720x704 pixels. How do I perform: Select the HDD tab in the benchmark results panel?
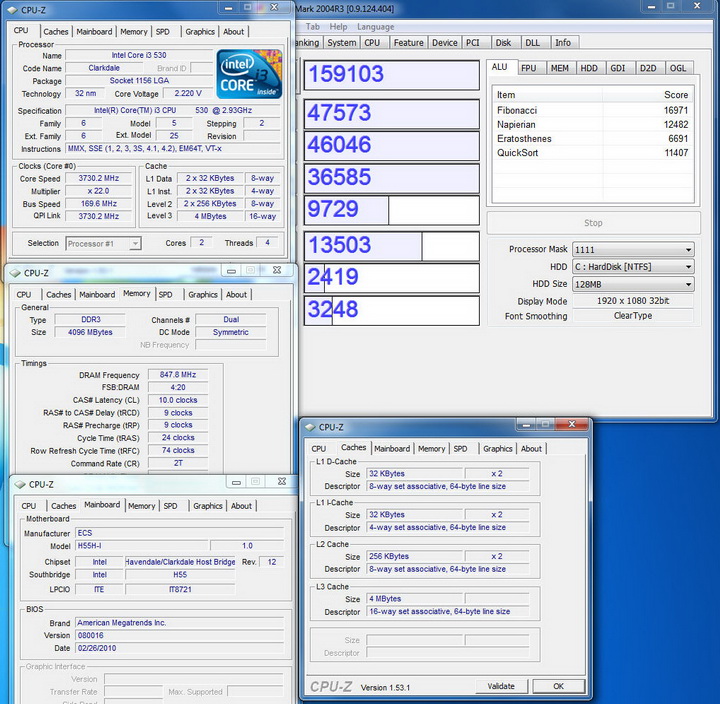tap(589, 68)
